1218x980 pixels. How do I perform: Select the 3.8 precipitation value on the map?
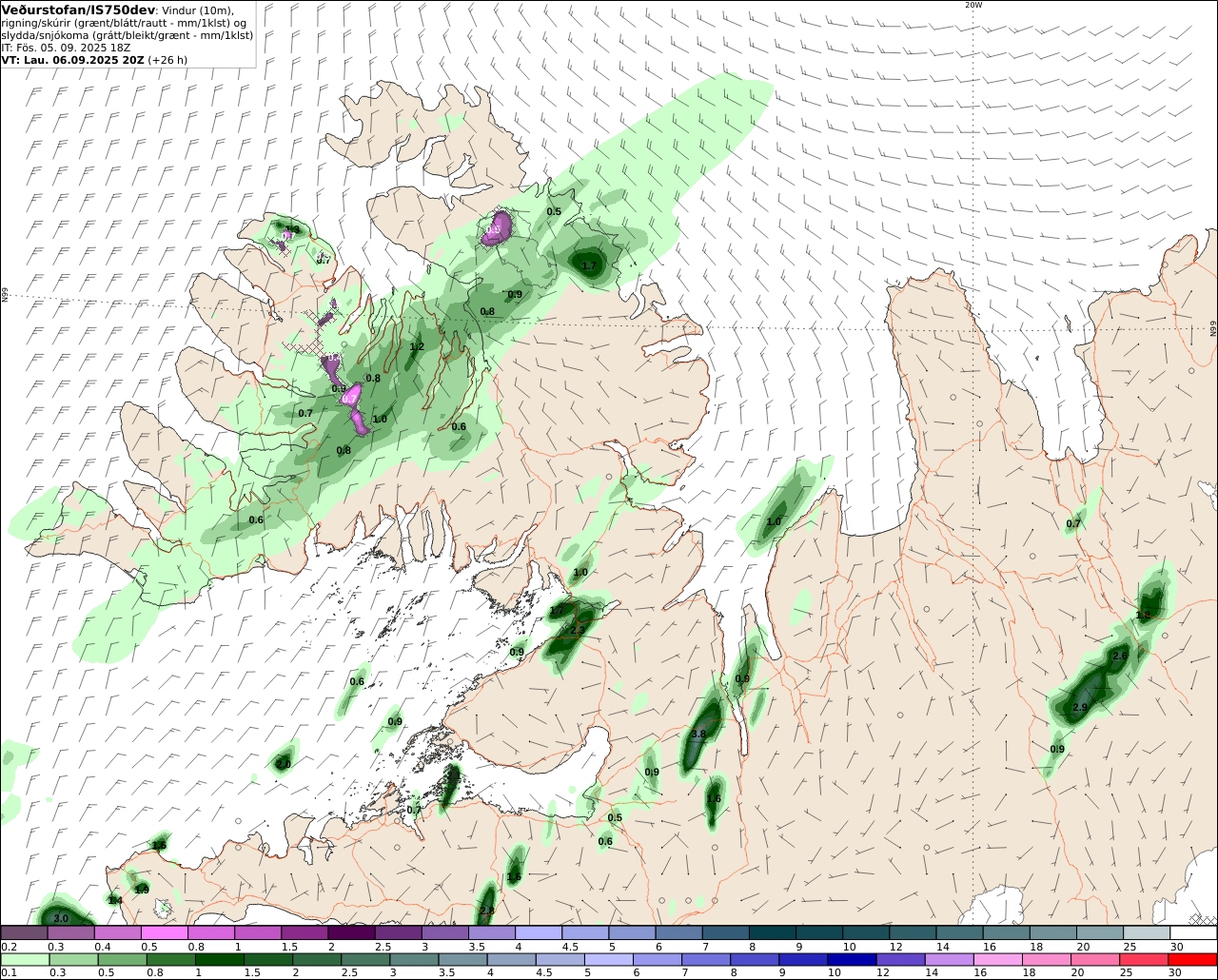698,735
